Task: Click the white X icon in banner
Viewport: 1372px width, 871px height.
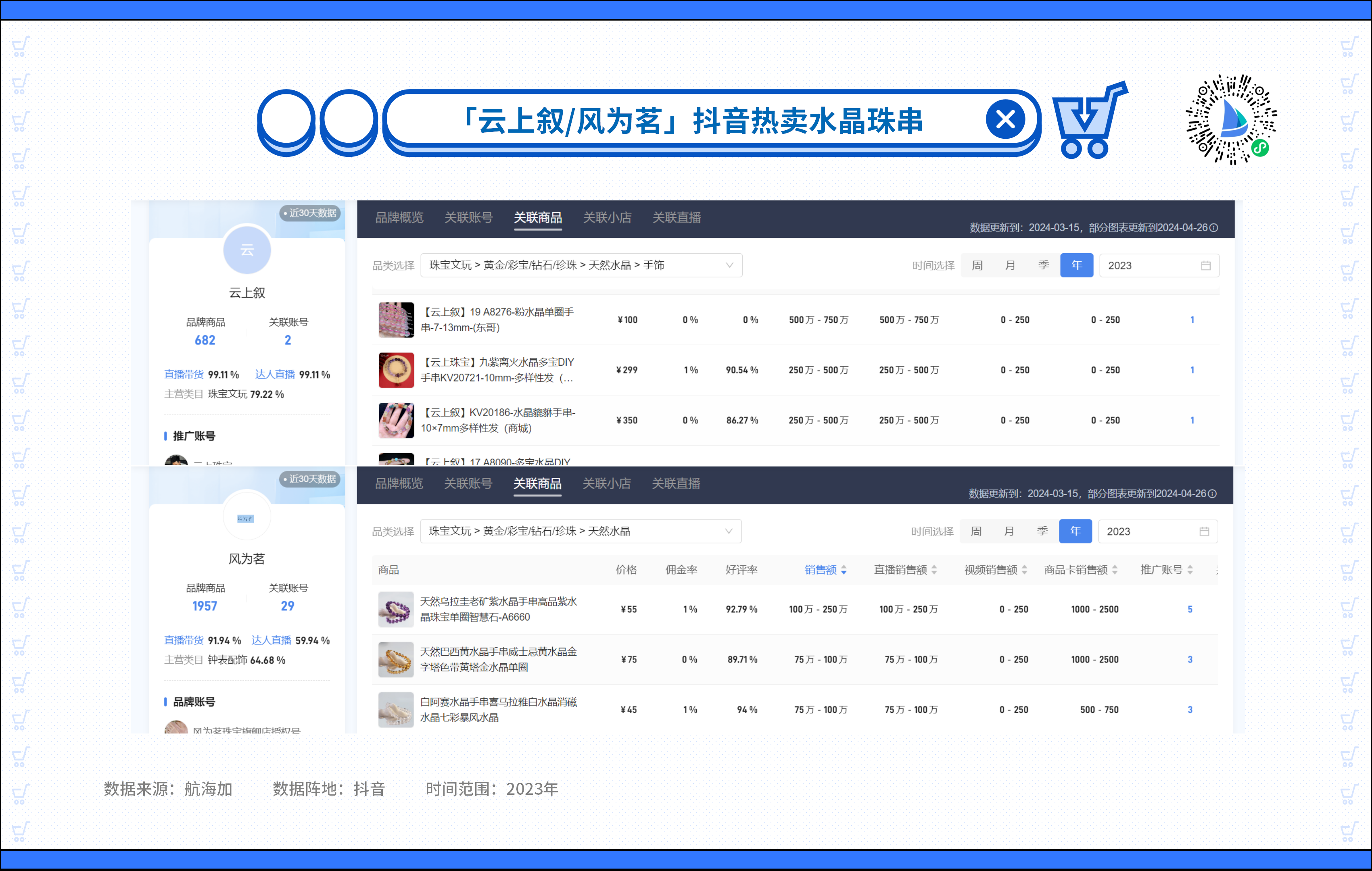Action: coord(1005,120)
